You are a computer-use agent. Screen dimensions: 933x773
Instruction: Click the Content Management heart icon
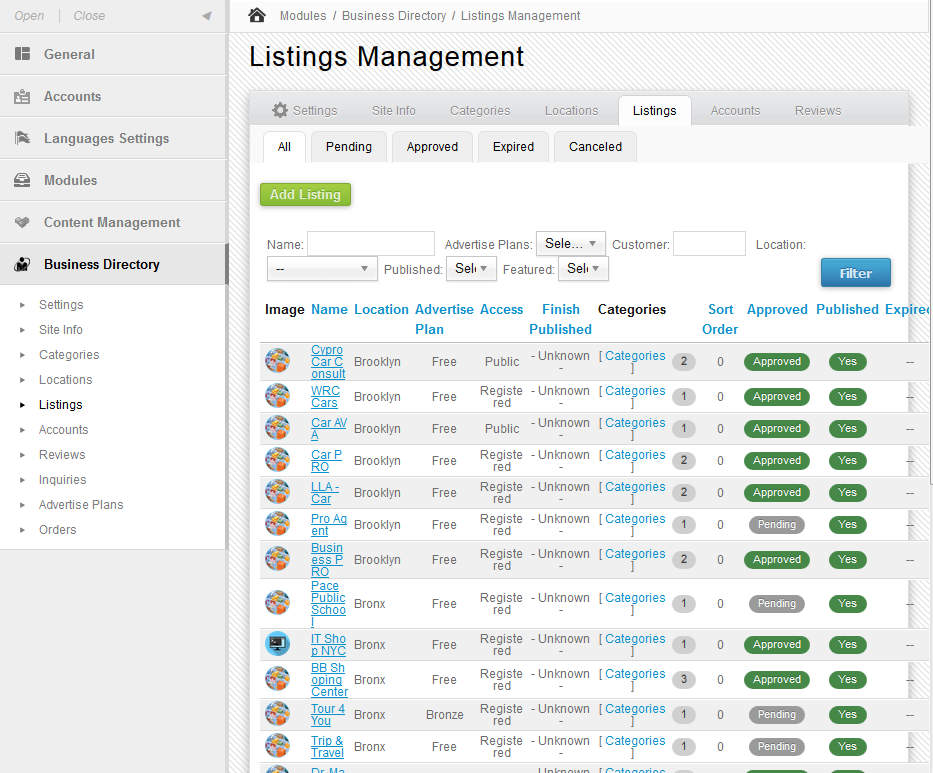click(22, 222)
